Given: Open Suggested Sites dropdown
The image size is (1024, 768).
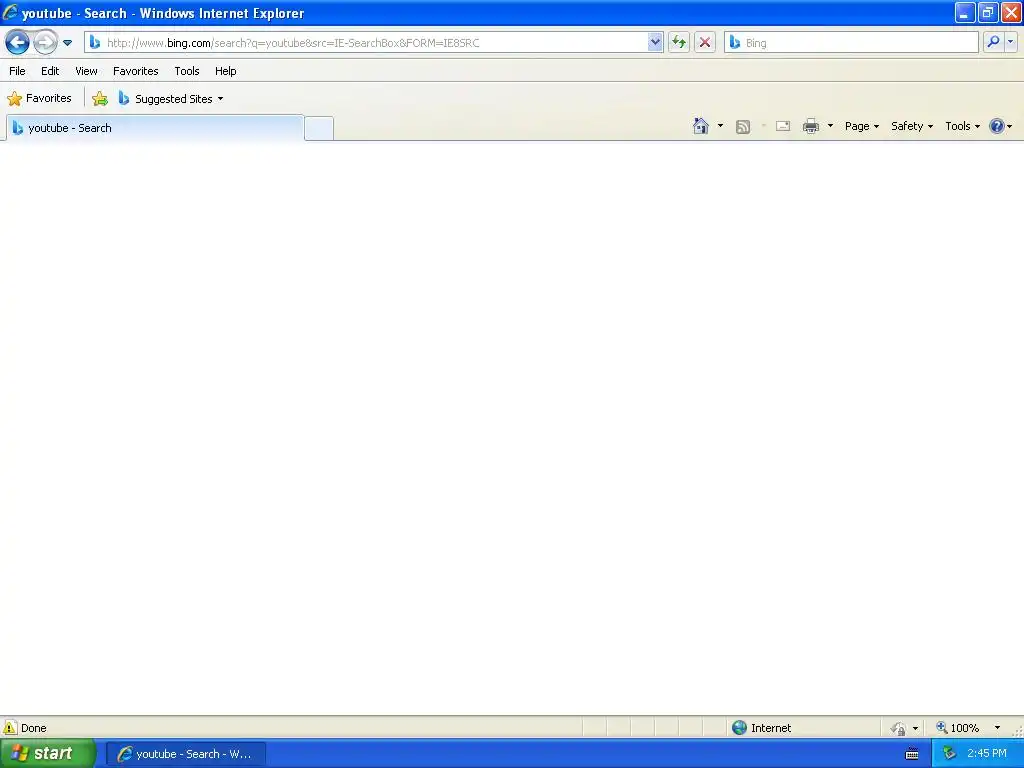Looking at the screenshot, I should (x=171, y=99).
